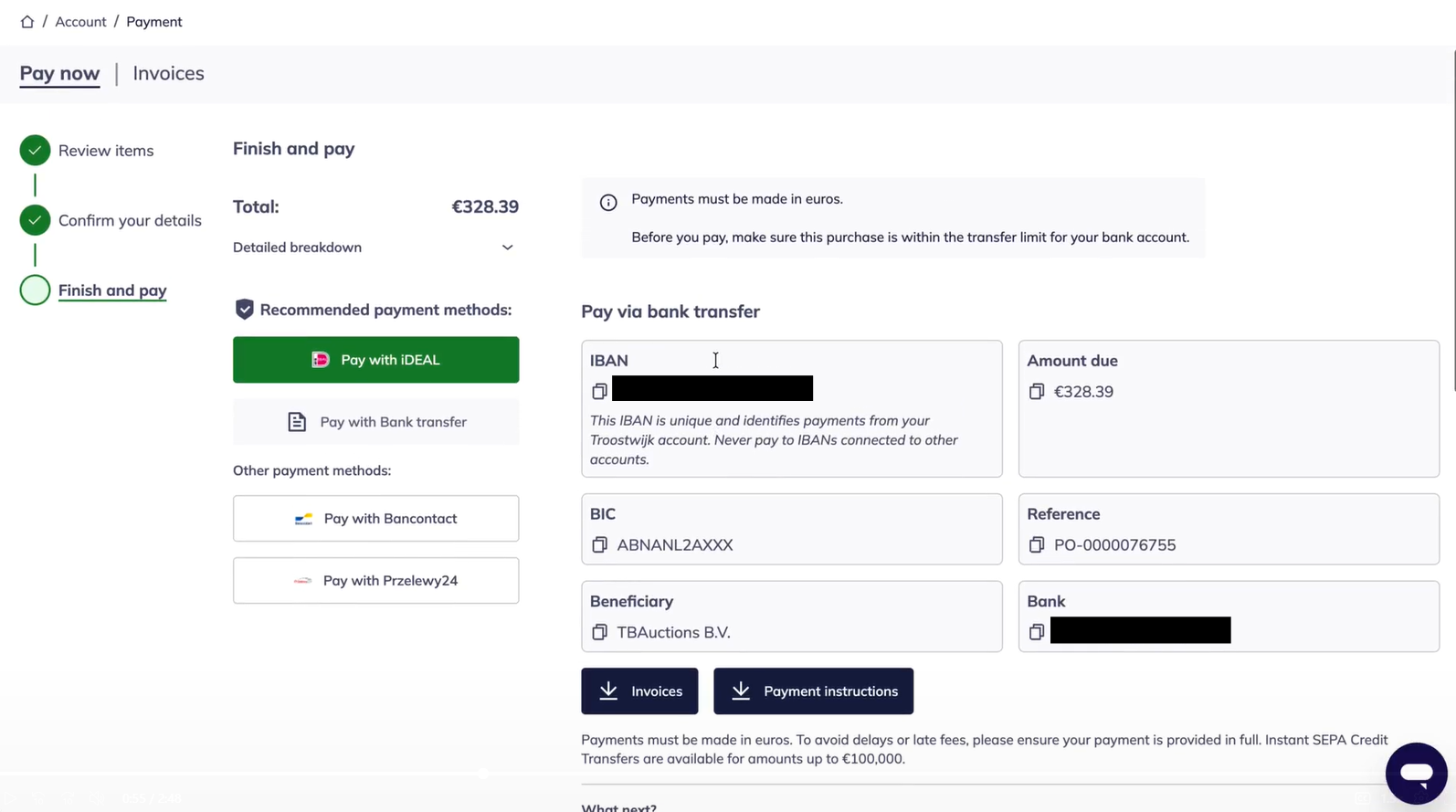Select the Pay now tab

click(59, 73)
